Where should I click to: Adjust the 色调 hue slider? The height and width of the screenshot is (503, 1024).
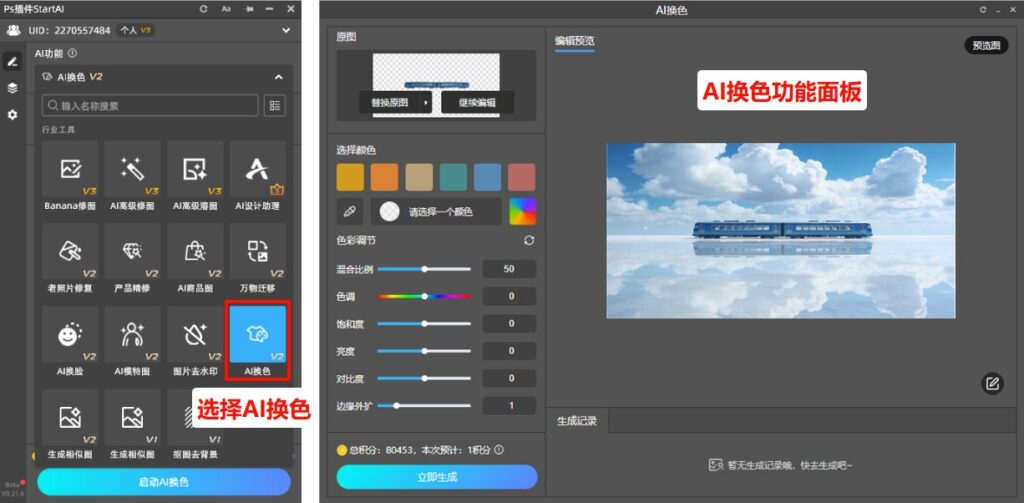(x=424, y=297)
